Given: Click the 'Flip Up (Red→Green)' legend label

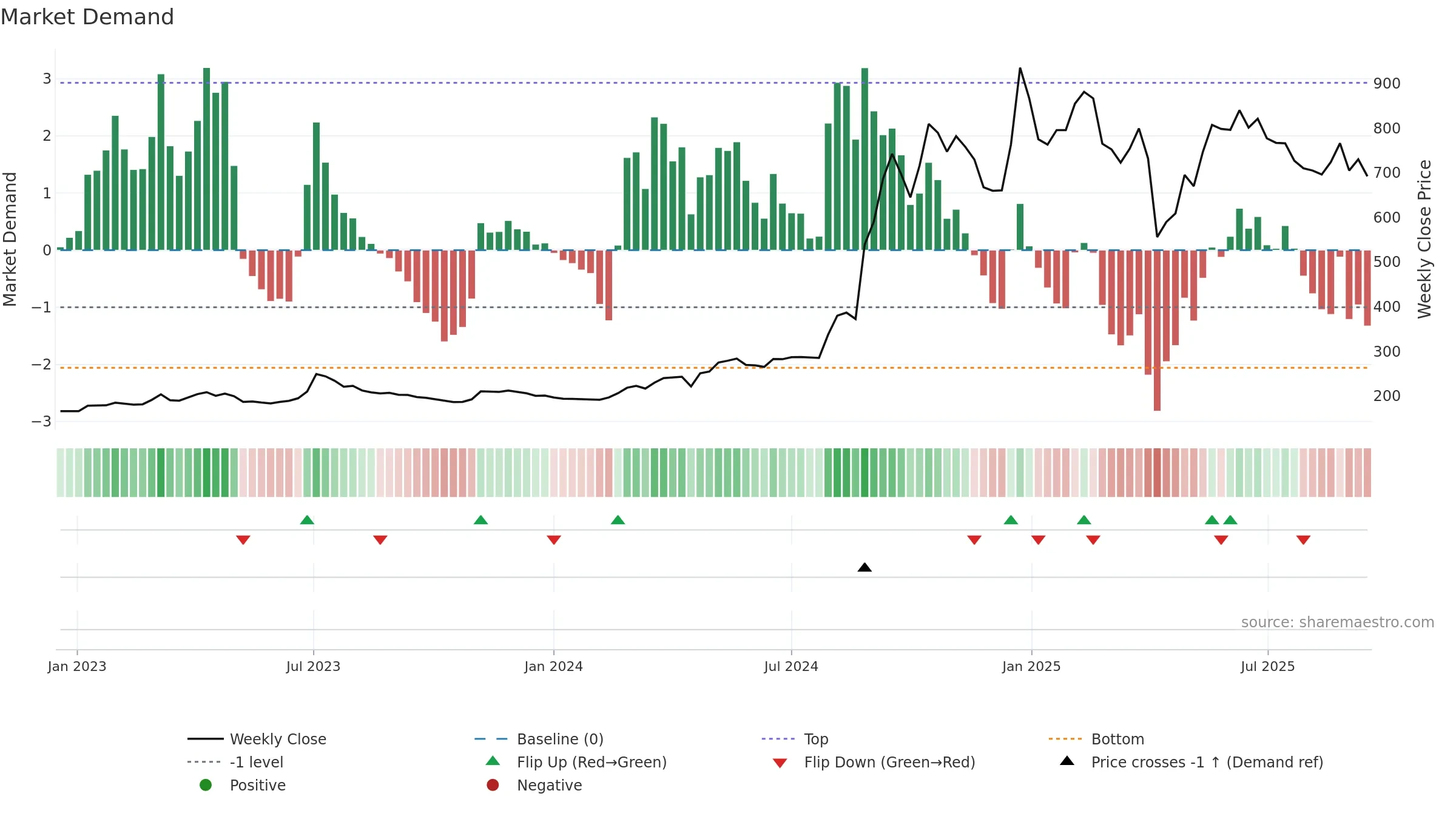Looking at the screenshot, I should tap(591, 762).
